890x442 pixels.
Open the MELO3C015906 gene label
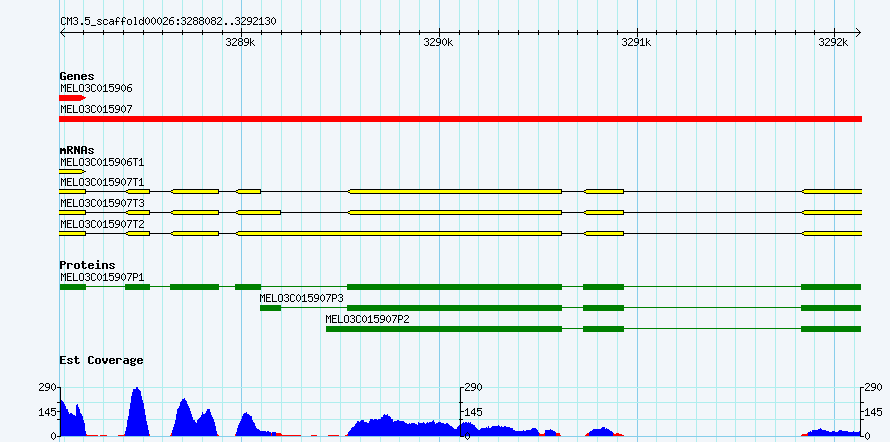coord(96,89)
